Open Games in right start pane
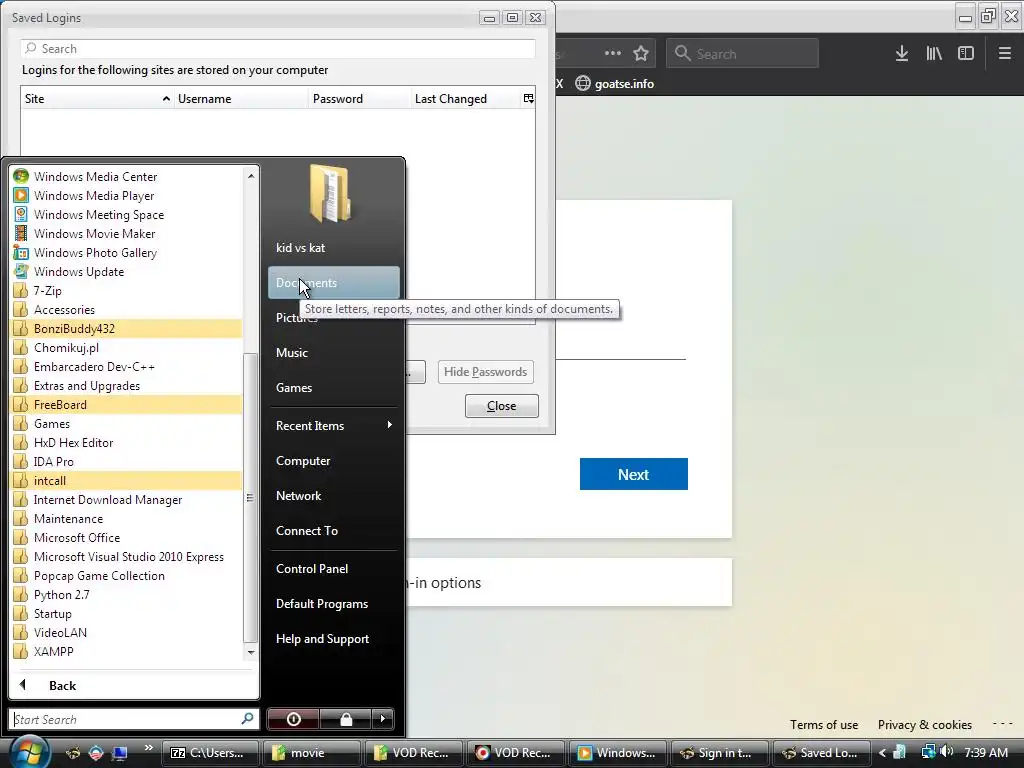Image resolution: width=1024 pixels, height=768 pixels. [334, 388]
